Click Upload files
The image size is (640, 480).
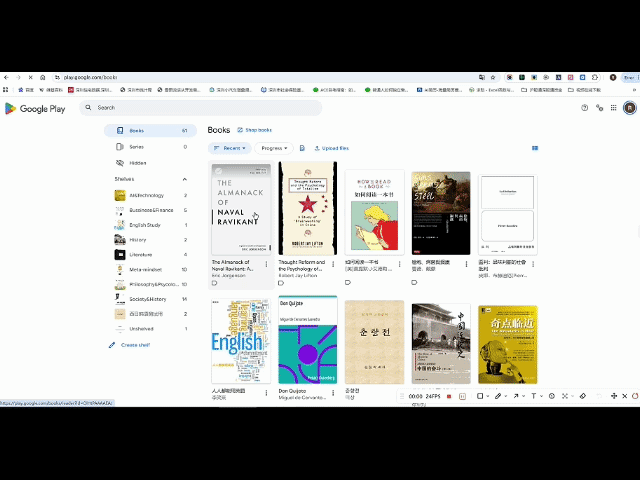point(331,148)
